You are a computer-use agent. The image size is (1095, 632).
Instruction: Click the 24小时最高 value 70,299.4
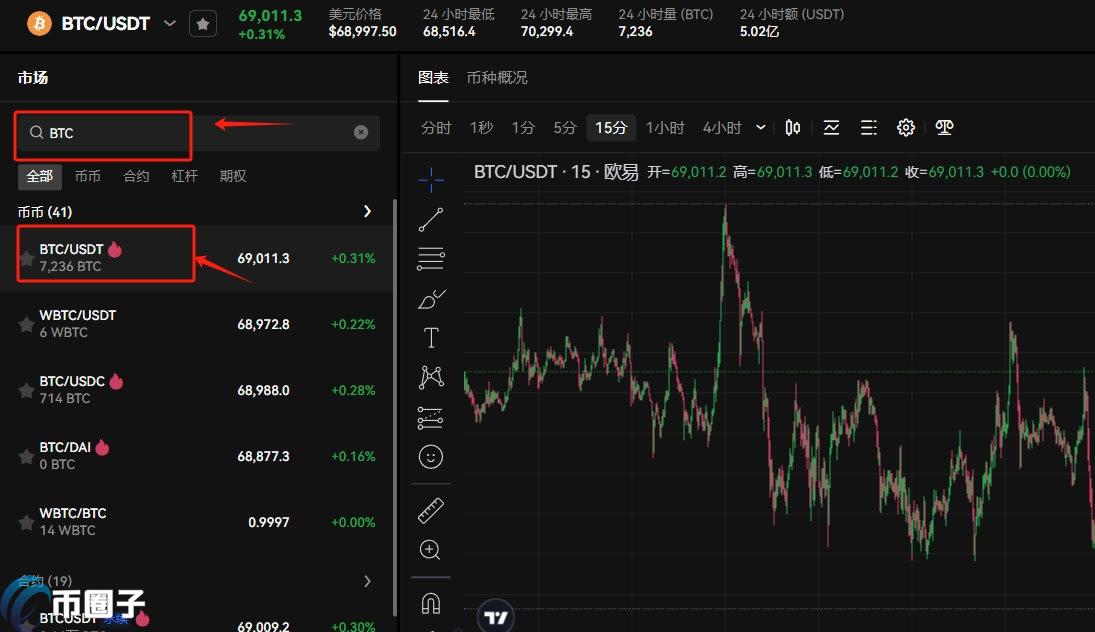[547, 31]
